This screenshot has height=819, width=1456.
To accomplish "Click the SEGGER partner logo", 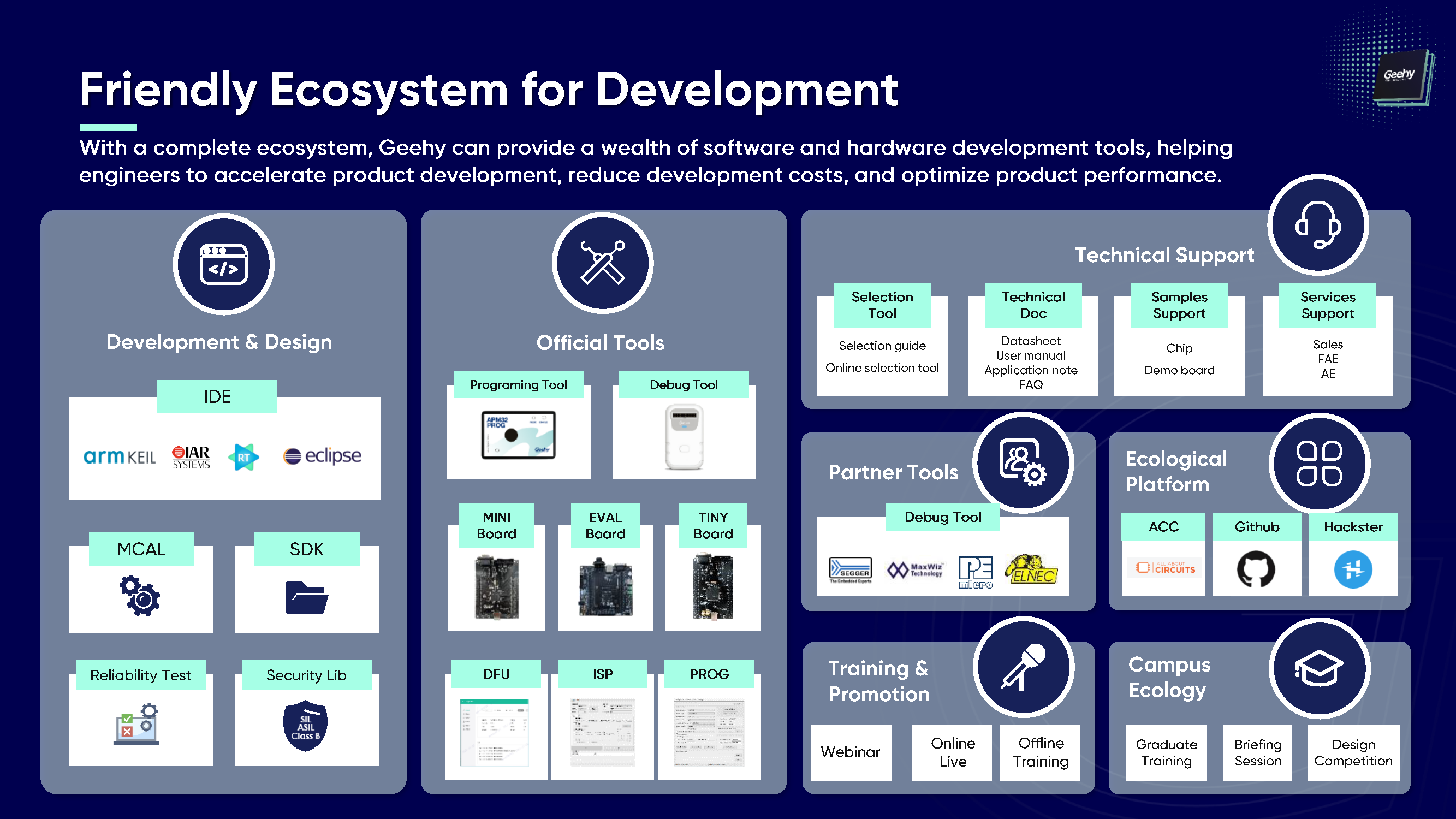I will [850, 569].
